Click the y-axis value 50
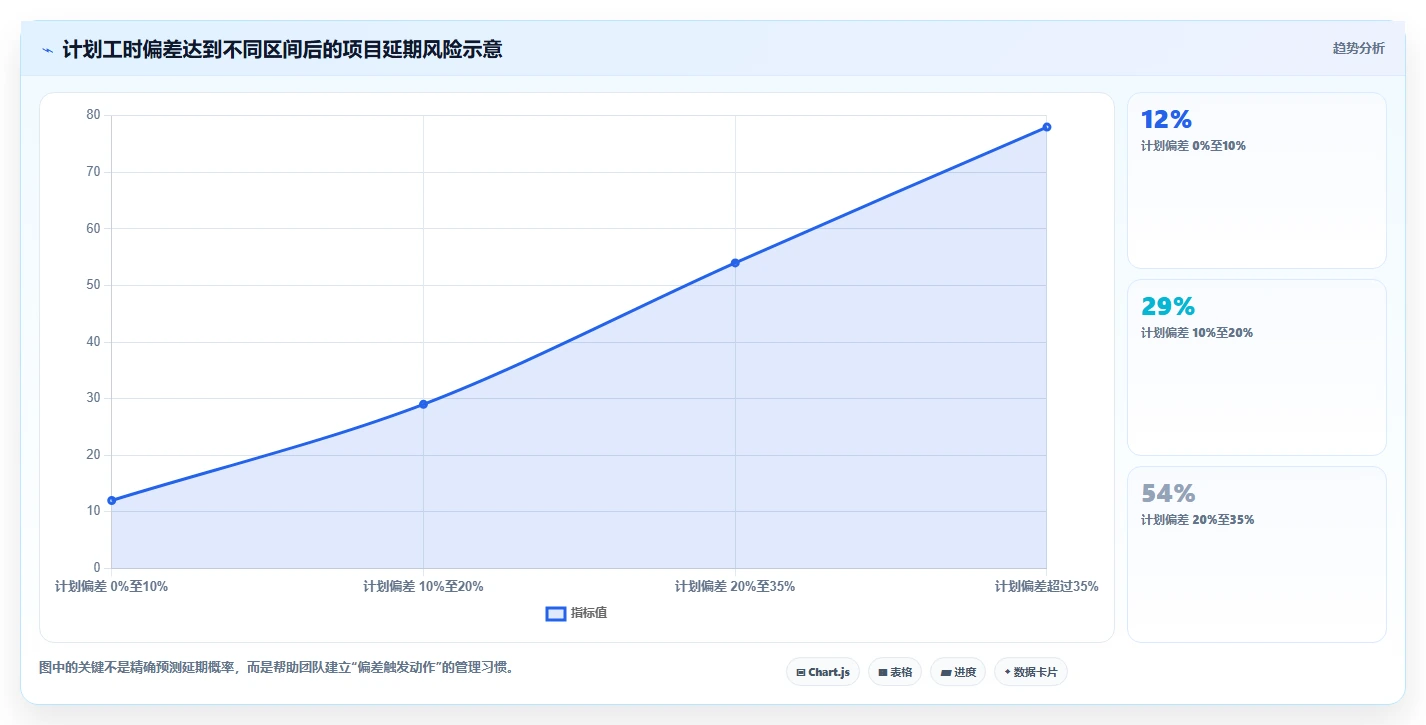 [x=94, y=285]
